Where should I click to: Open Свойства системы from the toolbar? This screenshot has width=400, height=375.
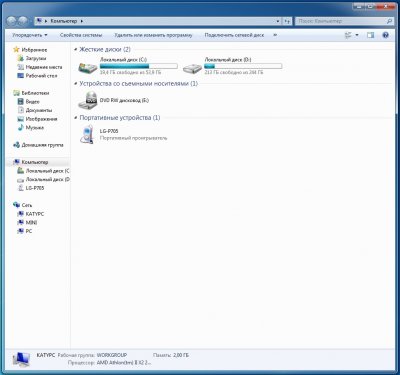click(x=81, y=35)
